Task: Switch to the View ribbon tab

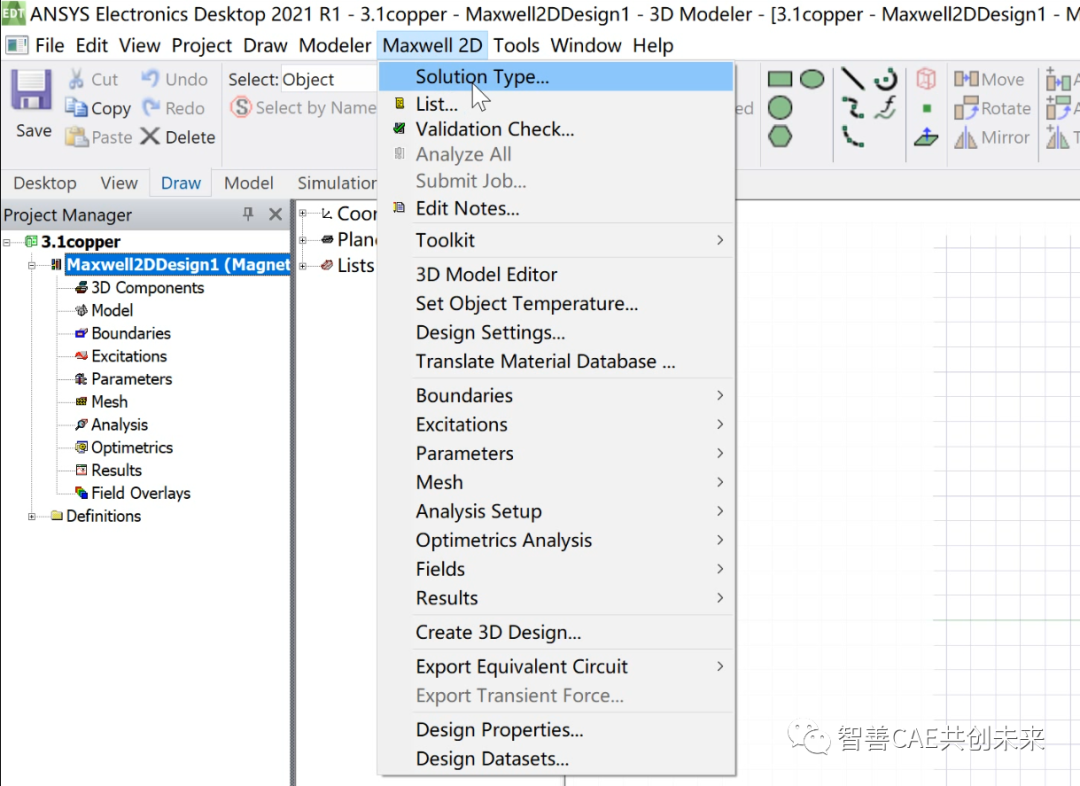Action: tap(119, 183)
